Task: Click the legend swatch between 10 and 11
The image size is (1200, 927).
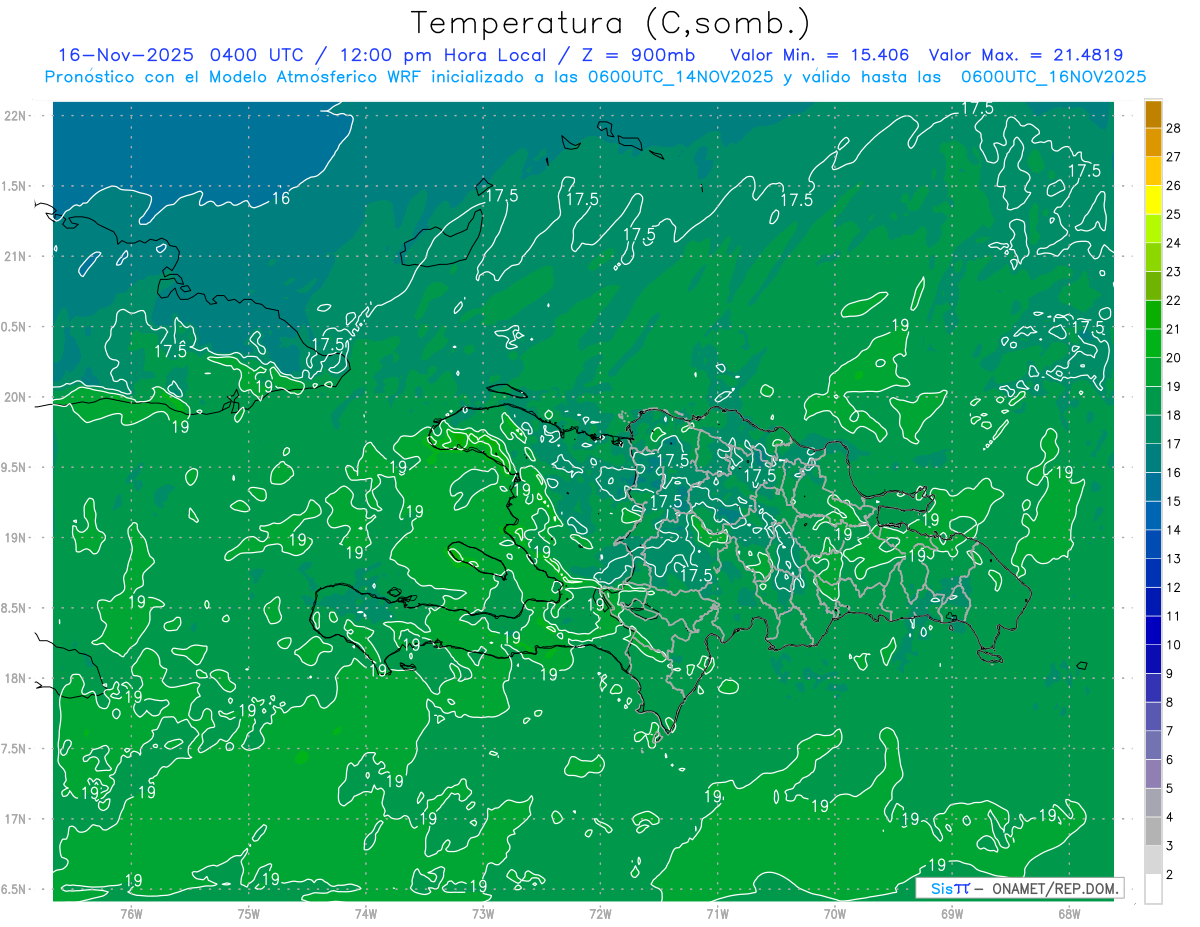Action: [x=1153, y=630]
